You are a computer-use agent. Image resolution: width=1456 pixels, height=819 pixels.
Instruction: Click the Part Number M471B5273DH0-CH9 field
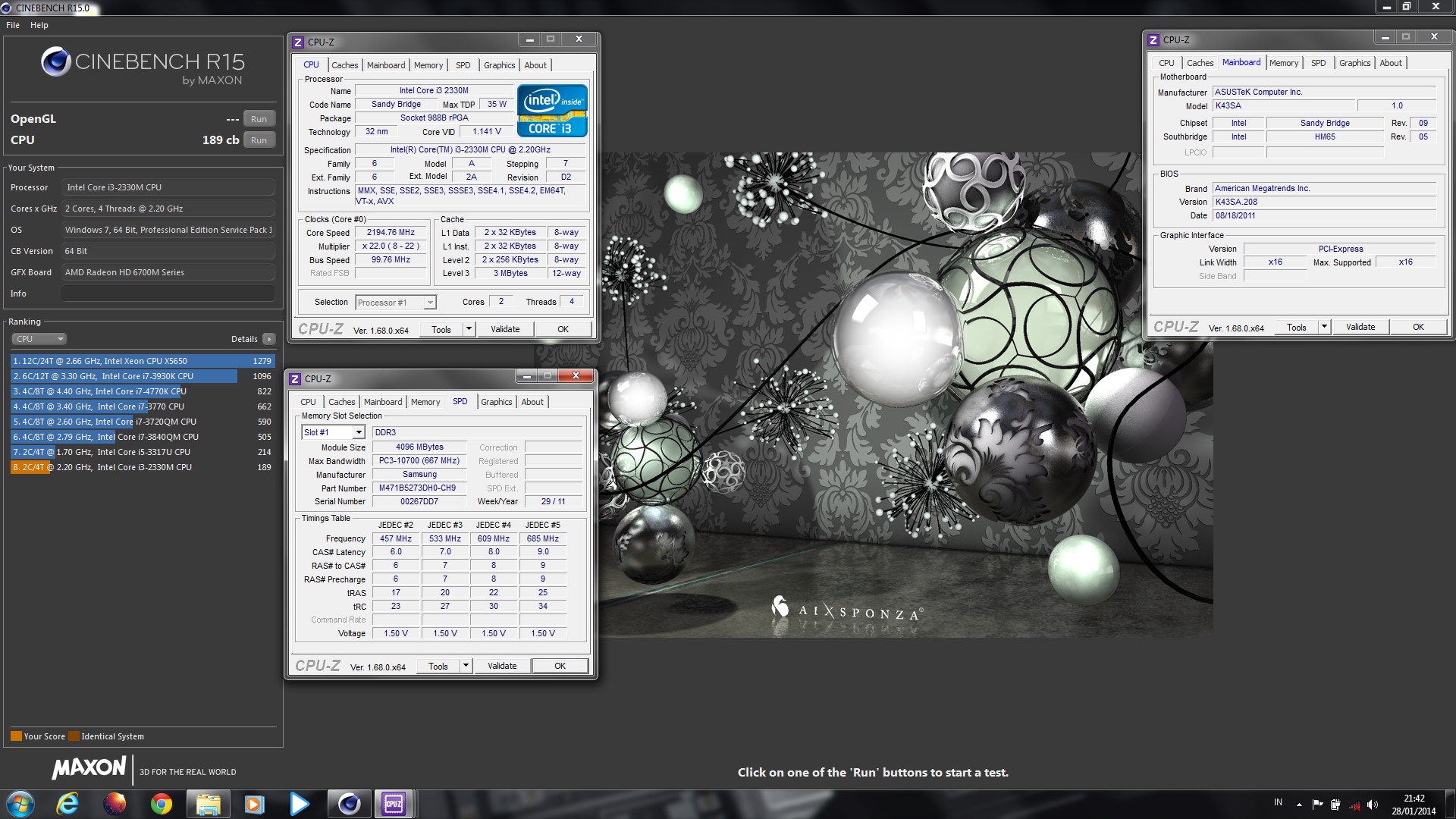point(418,488)
